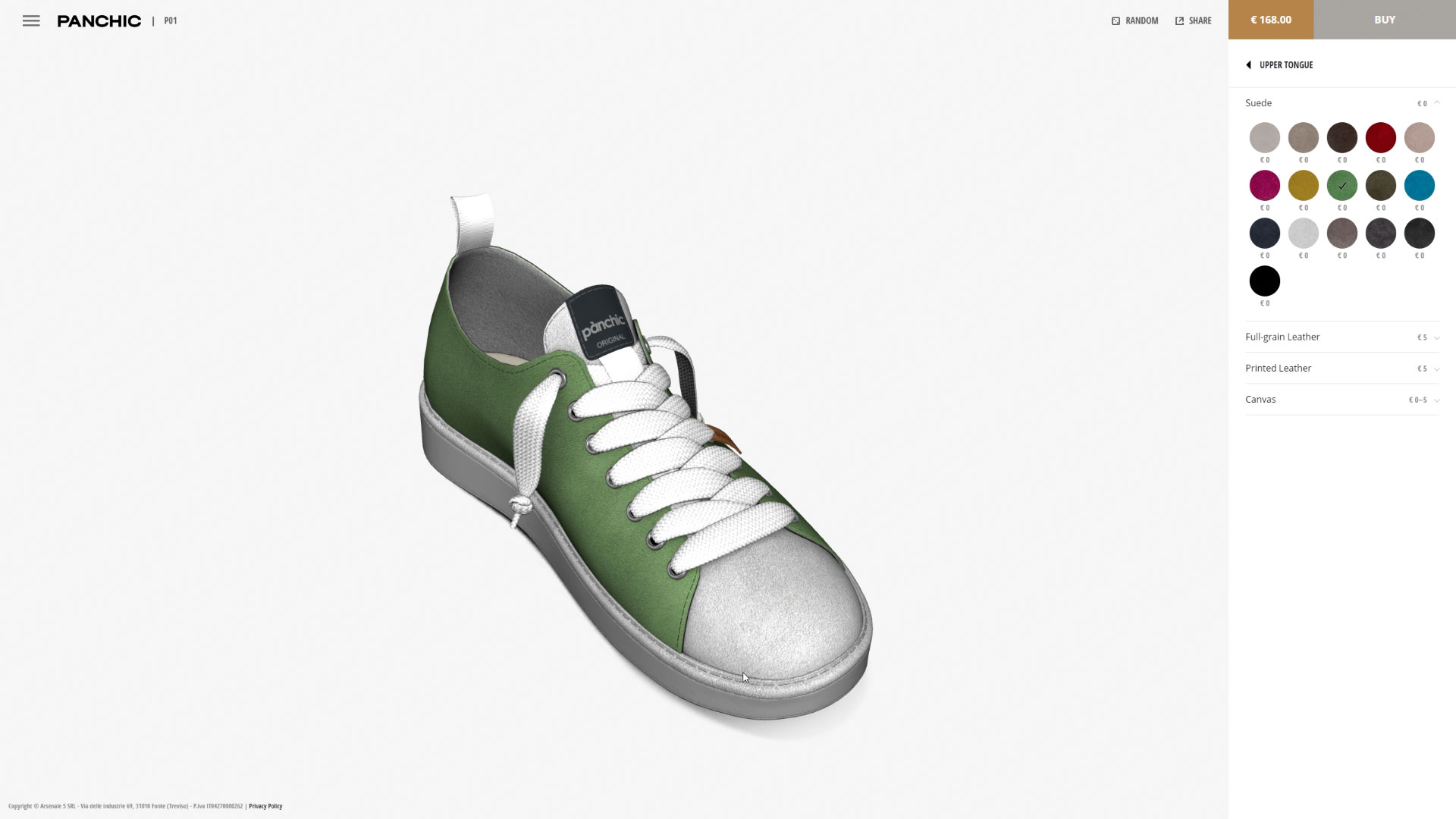
Task: Go back using Upper Tongue arrow
Action: pyautogui.click(x=1248, y=65)
